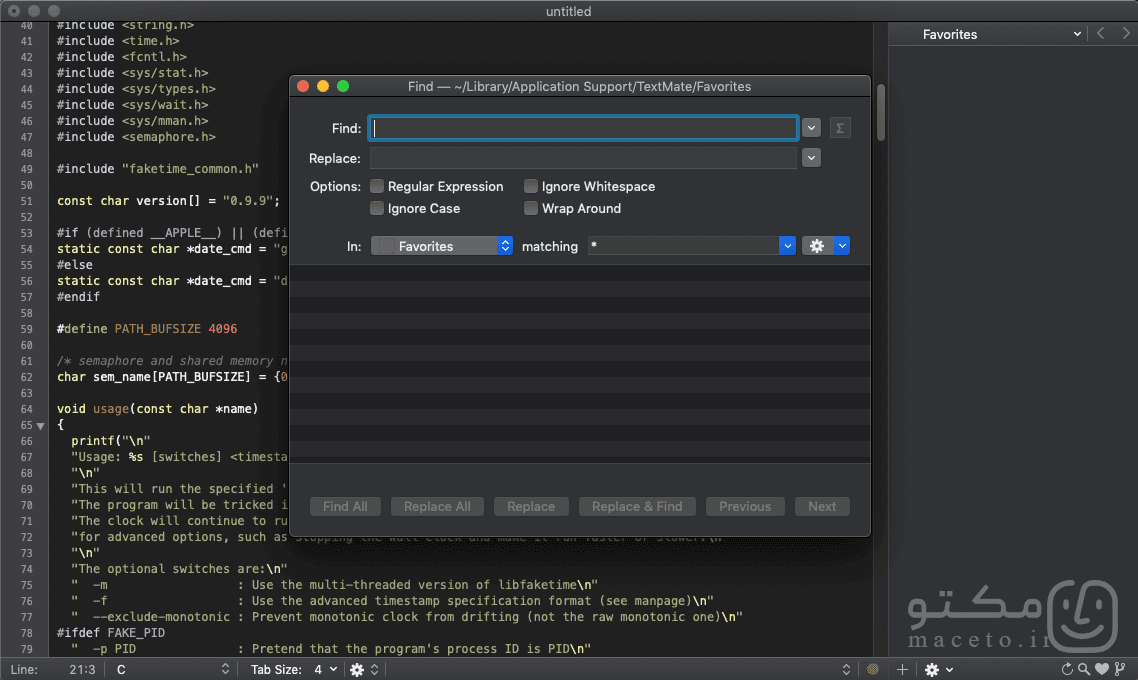This screenshot has height=680, width=1138.
Task: Open the Favorites folder popup in file browser
Action: click(x=988, y=34)
